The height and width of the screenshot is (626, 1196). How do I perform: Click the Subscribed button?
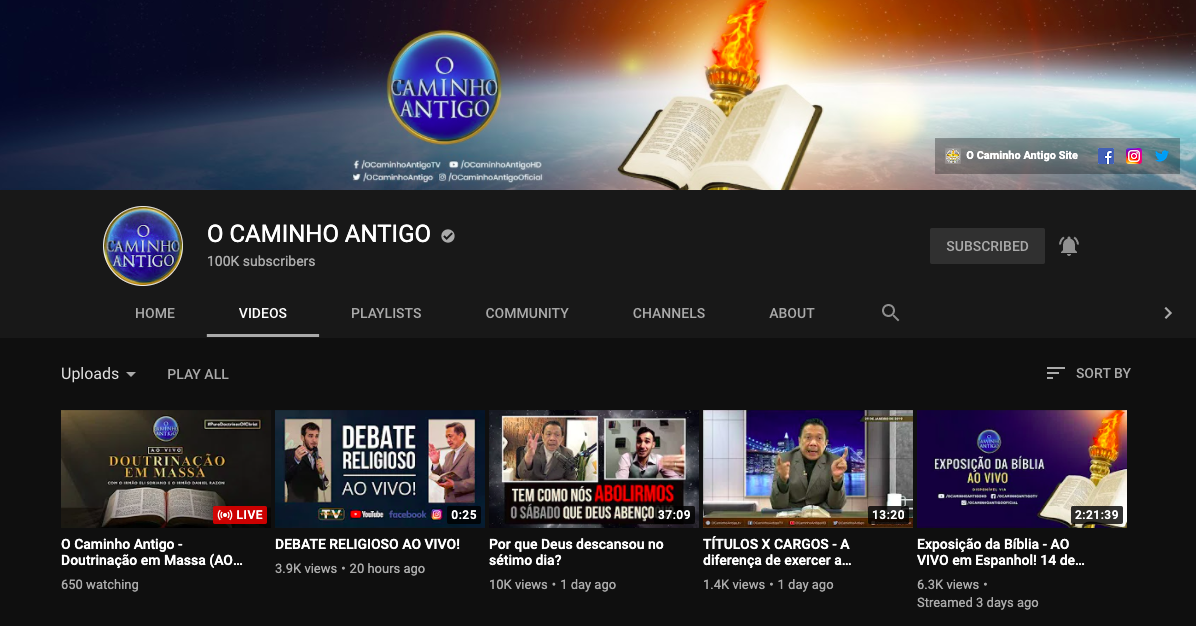[x=987, y=246]
